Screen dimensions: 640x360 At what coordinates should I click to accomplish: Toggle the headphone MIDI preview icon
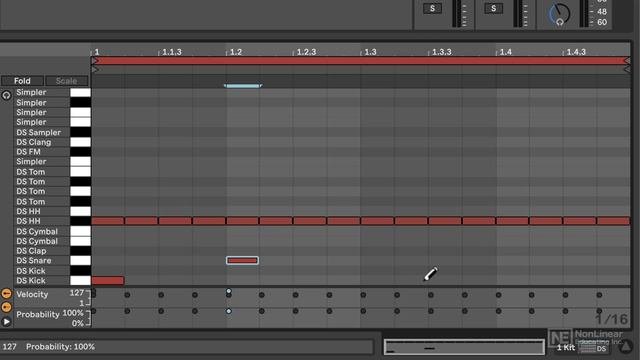(6, 96)
